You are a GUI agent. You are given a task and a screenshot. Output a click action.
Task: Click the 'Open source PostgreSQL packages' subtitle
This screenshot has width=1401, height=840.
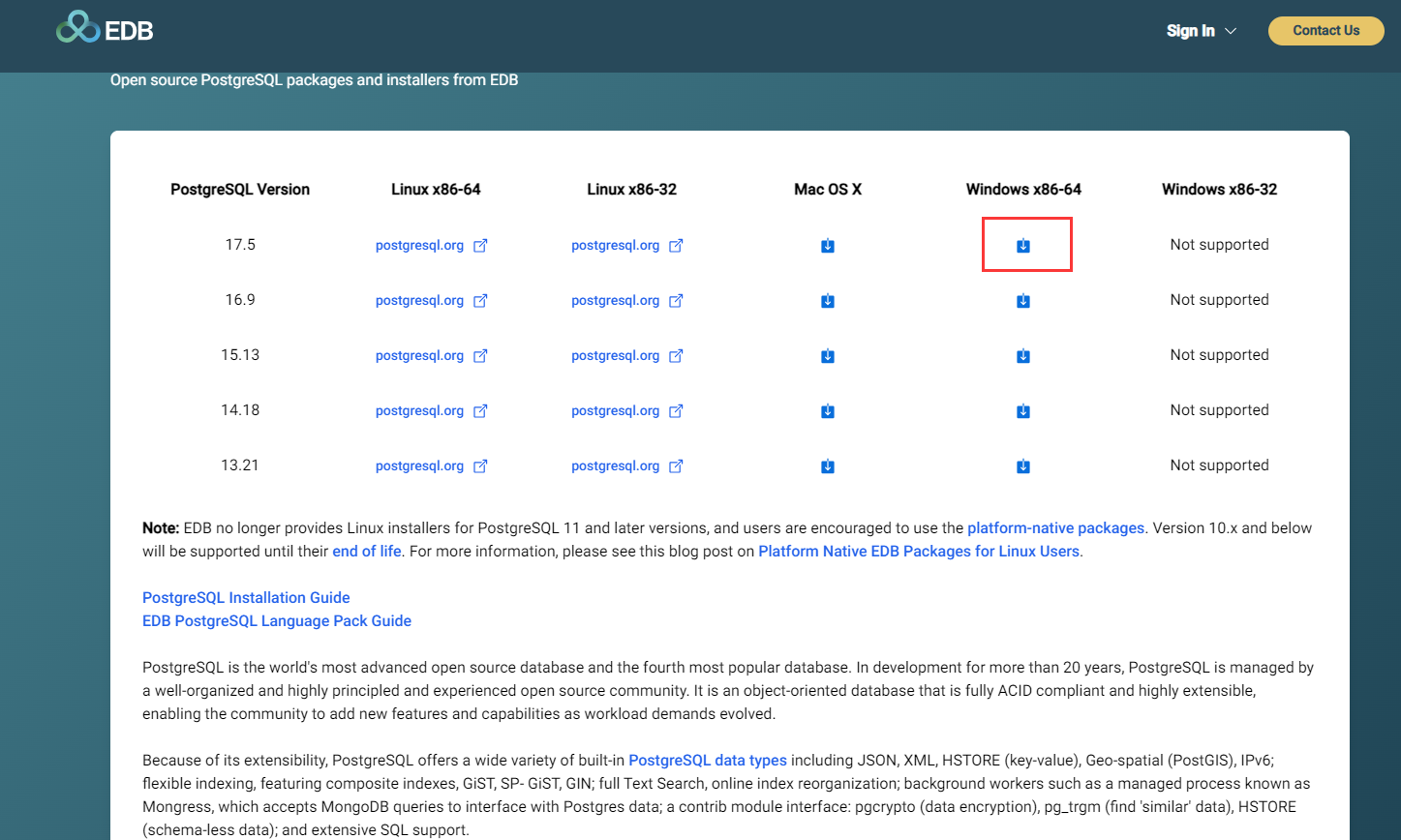pos(315,80)
